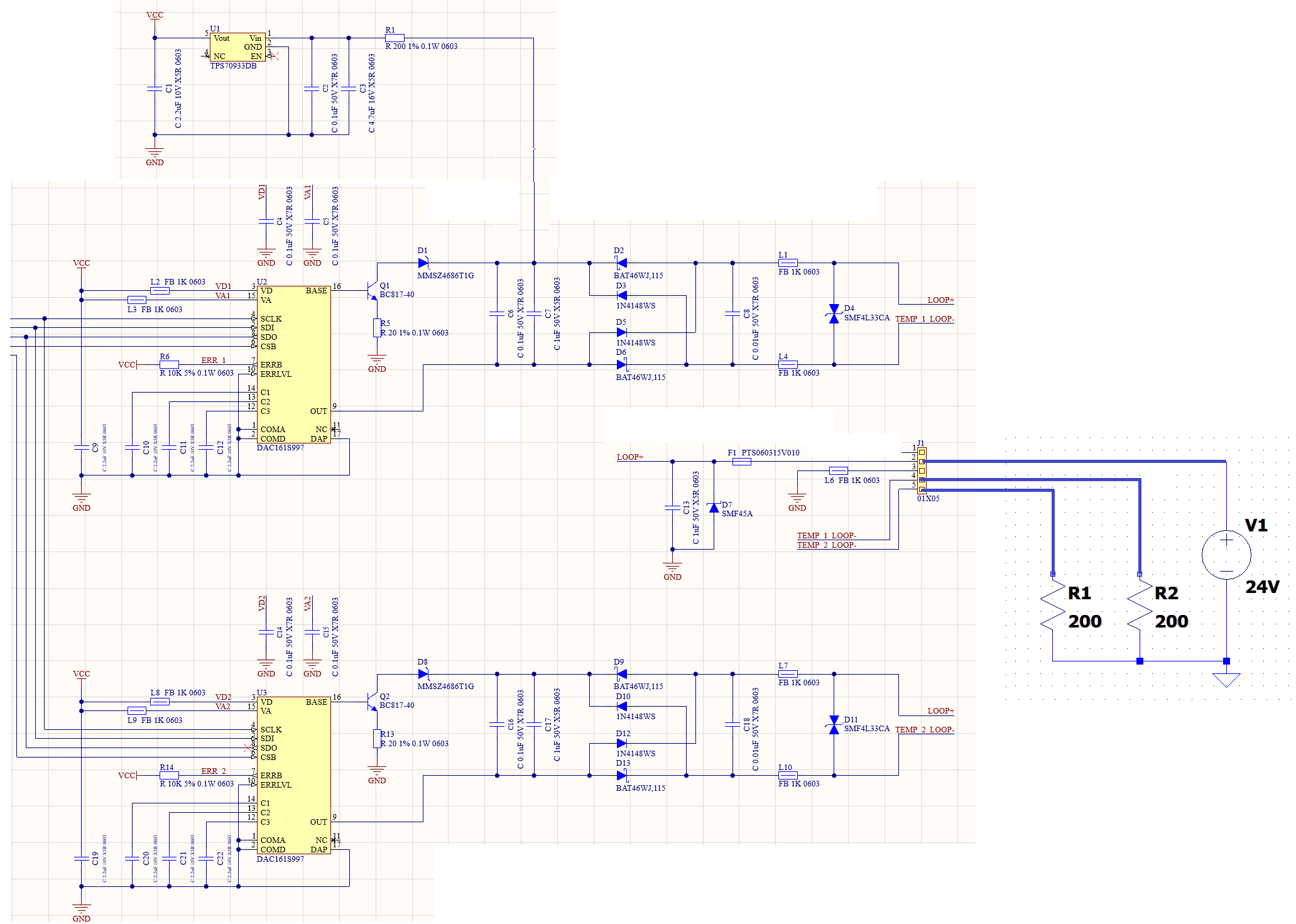The height and width of the screenshot is (924, 1296).
Task: Click Schottky diode D6 BAT46WJ,115
Action: (x=621, y=364)
